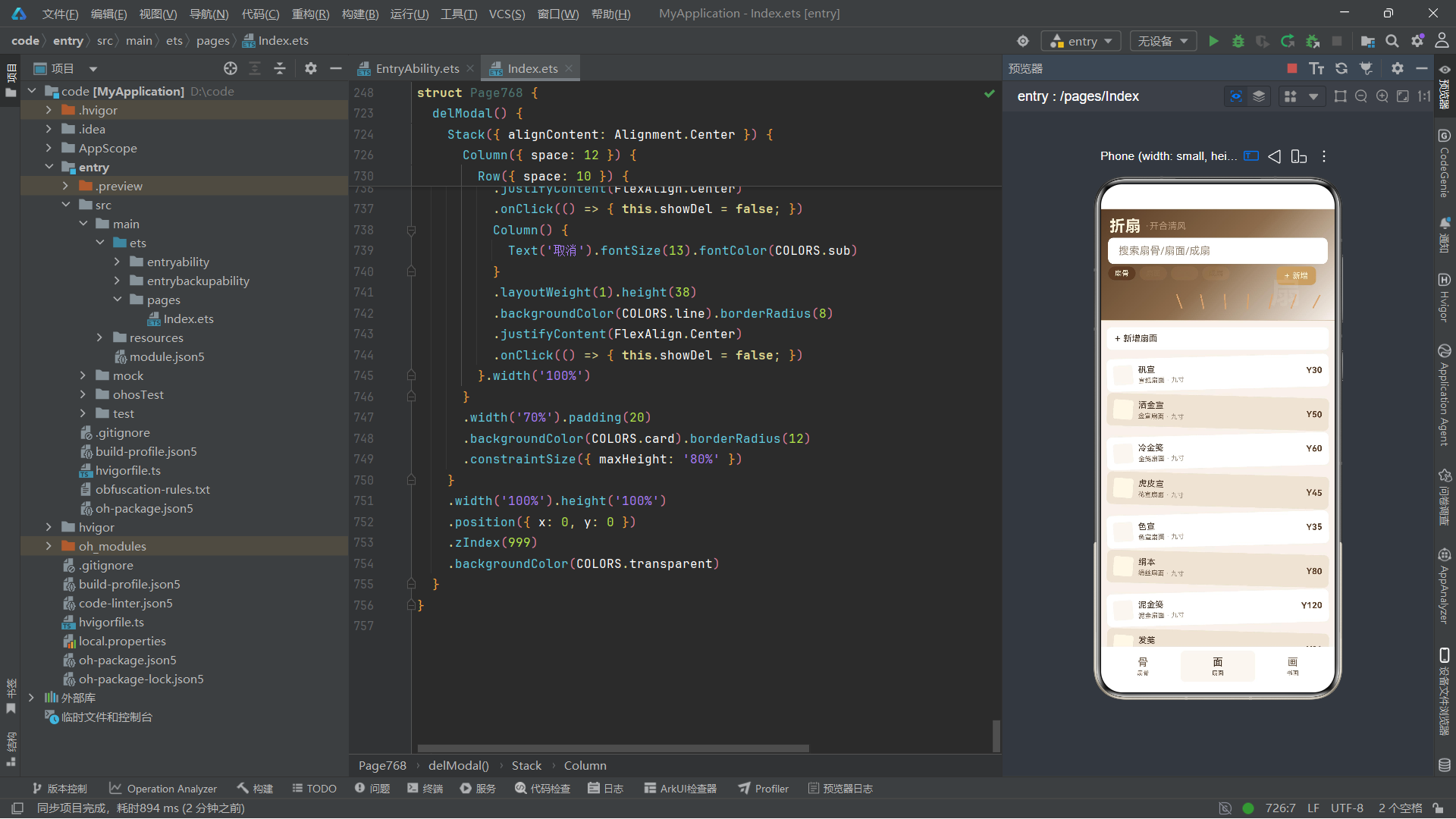Open the entry run configuration dropdown

[1081, 41]
